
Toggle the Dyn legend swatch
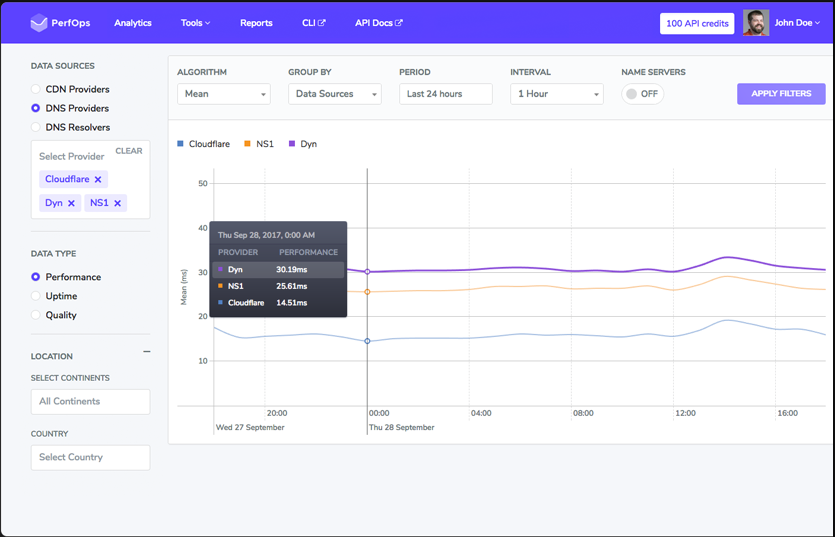(292, 144)
